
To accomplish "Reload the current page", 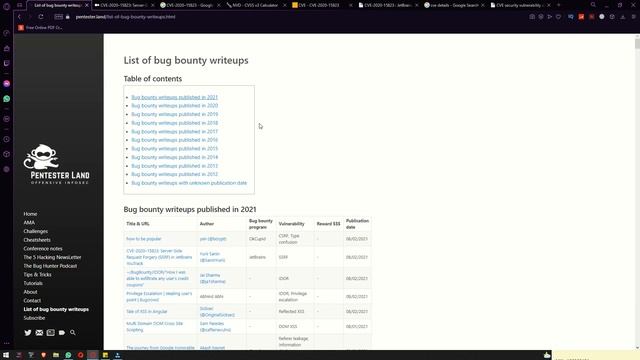I will (41, 17).
